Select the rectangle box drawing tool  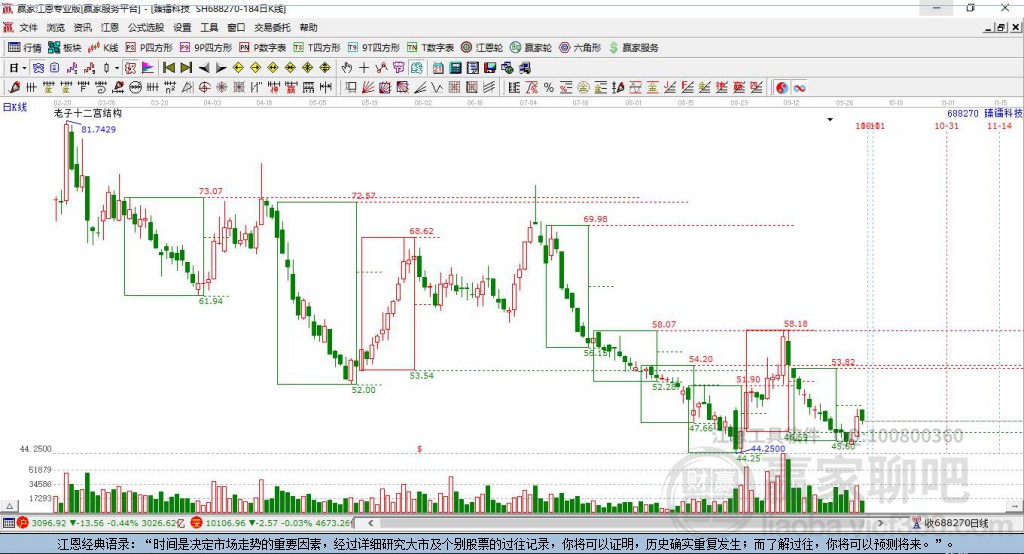351,88
